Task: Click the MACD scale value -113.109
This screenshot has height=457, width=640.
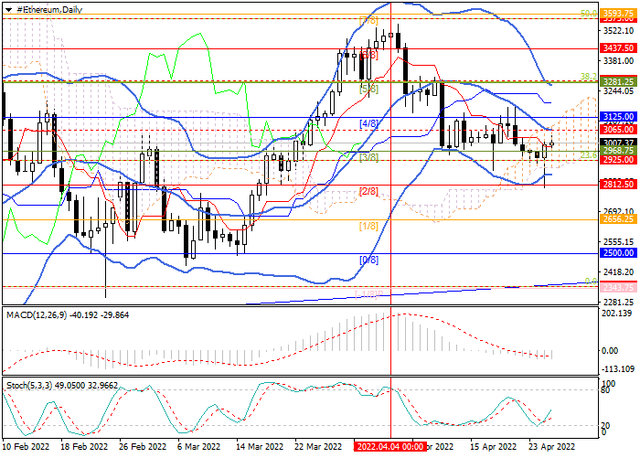Action: point(617,369)
